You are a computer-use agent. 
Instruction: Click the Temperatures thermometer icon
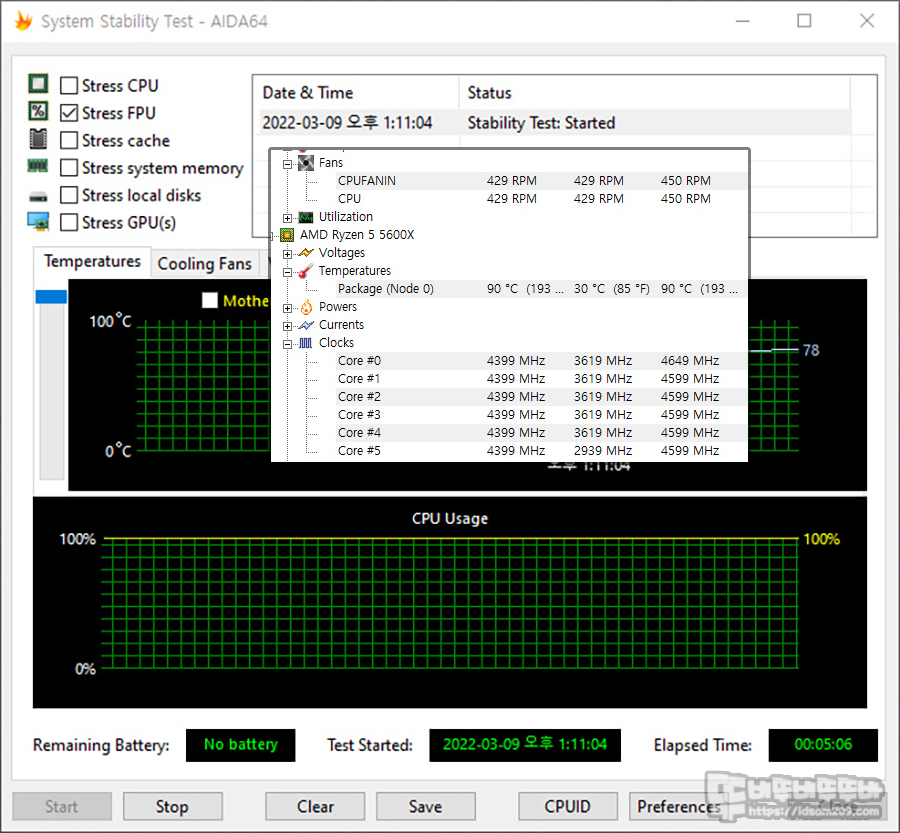tap(306, 271)
